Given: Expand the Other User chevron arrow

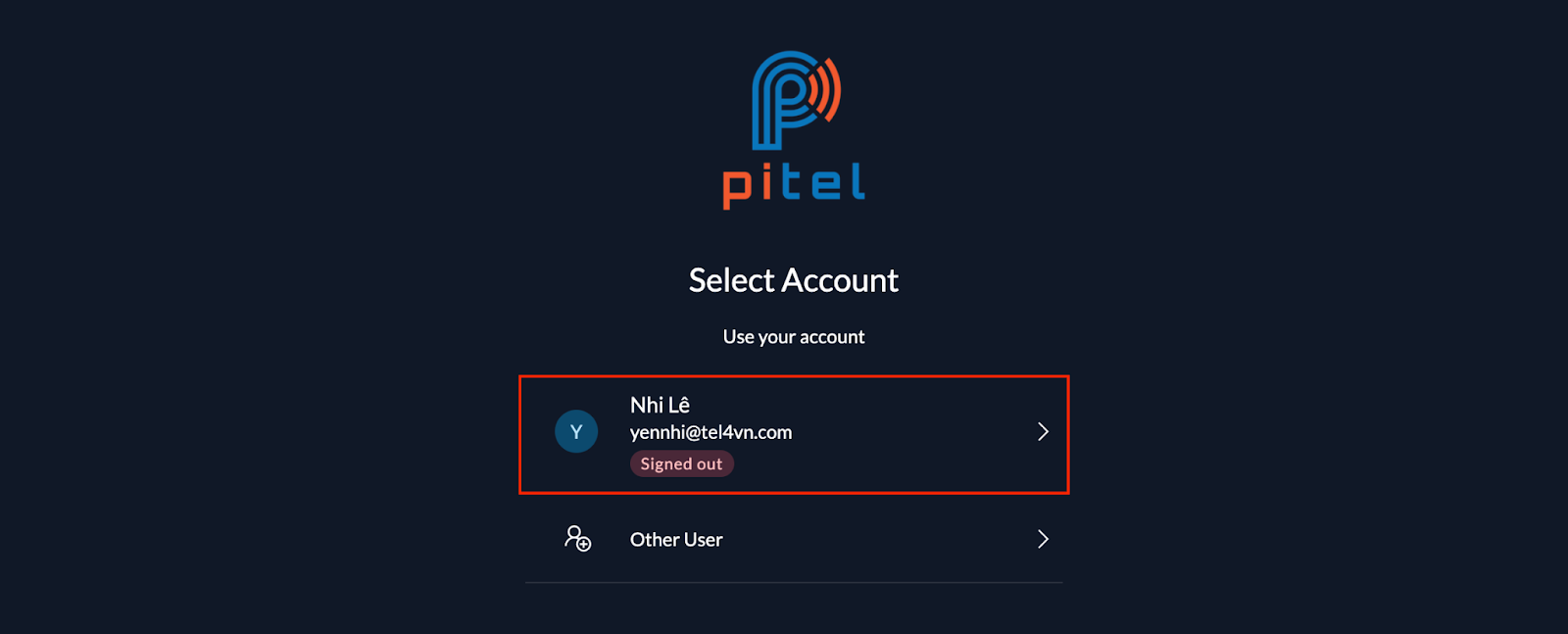Looking at the screenshot, I should pos(1043,539).
